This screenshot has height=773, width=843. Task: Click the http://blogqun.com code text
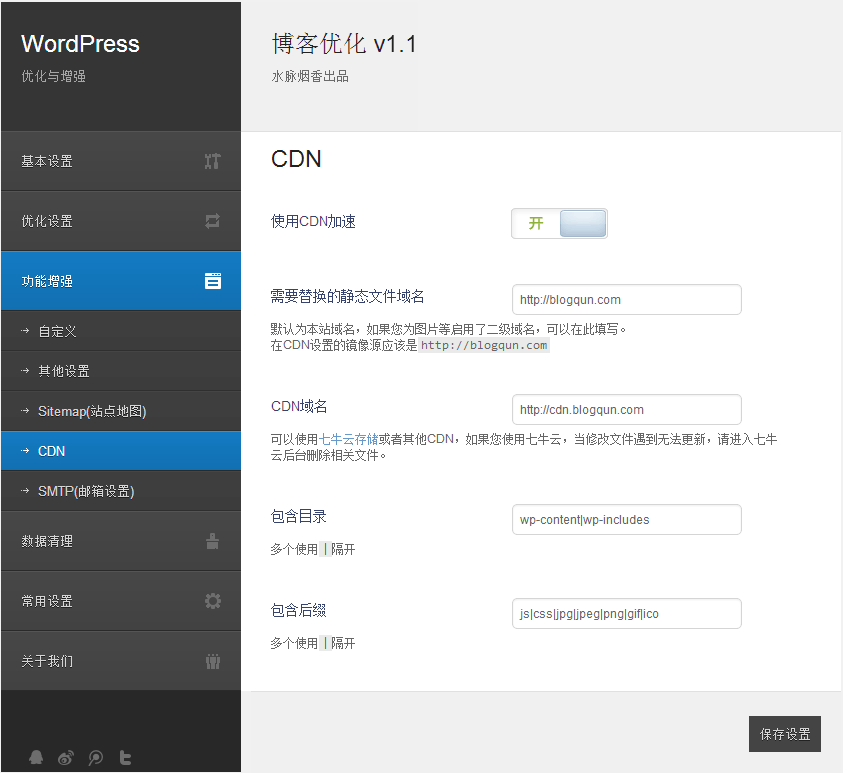click(x=484, y=345)
